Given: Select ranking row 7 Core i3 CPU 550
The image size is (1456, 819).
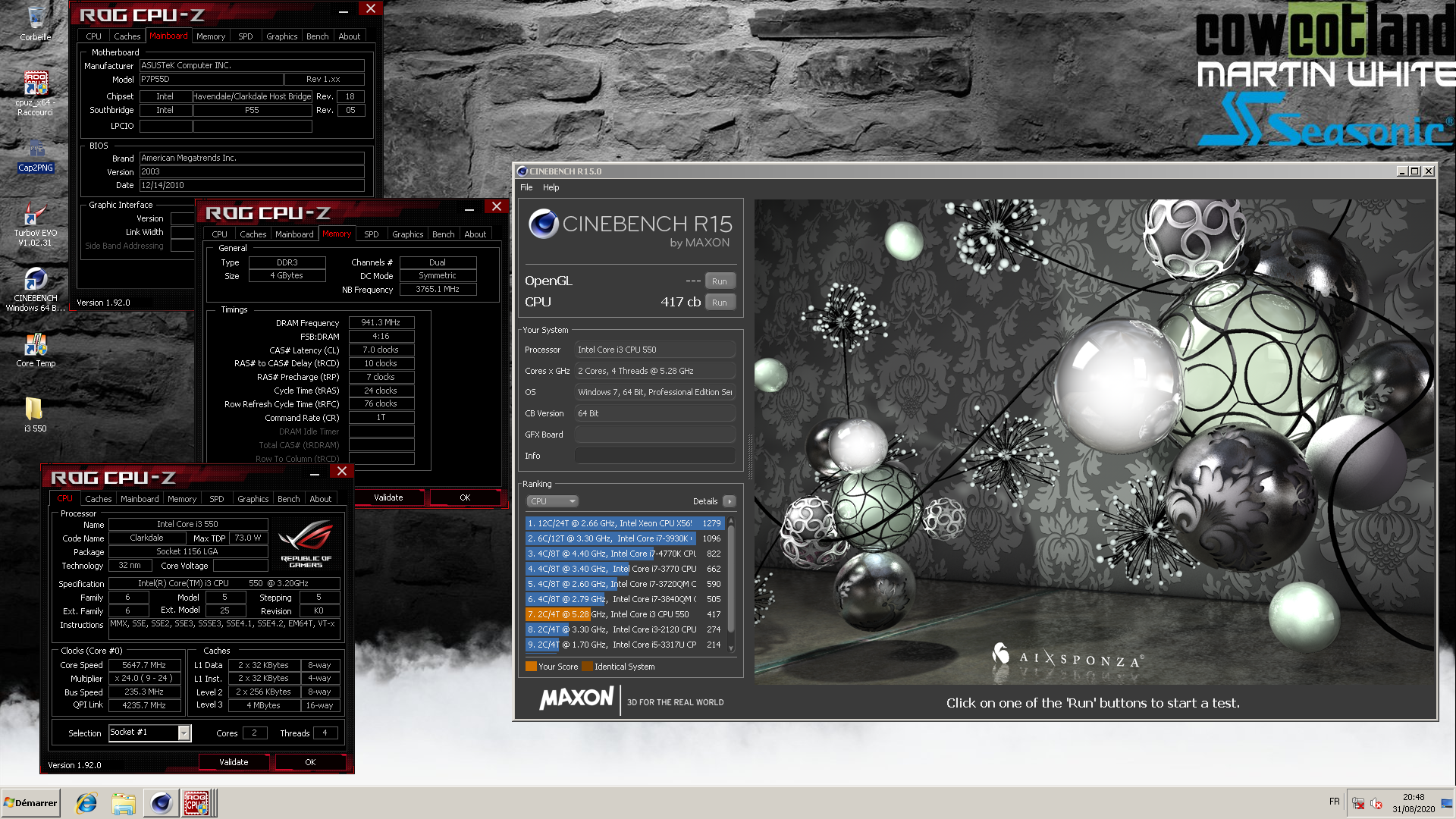Looking at the screenshot, I should point(625,614).
